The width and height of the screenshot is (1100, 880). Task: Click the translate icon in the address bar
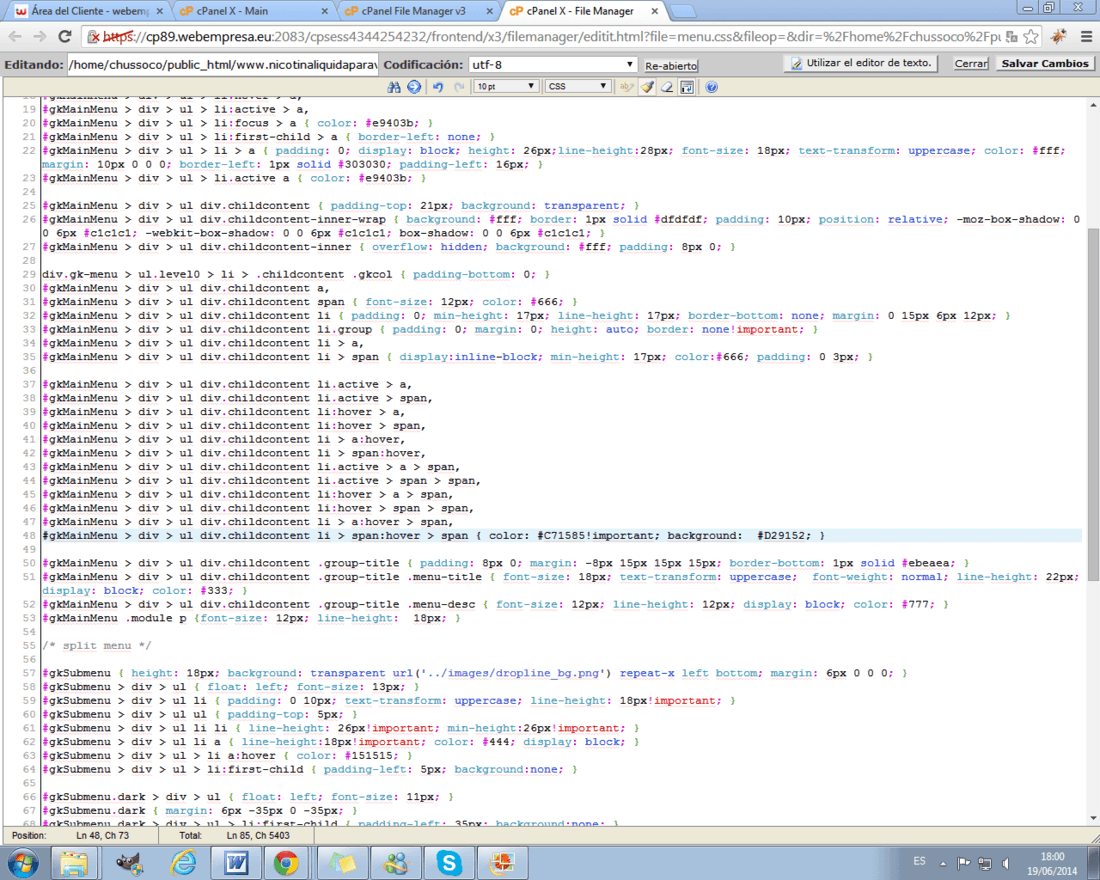point(1012,36)
